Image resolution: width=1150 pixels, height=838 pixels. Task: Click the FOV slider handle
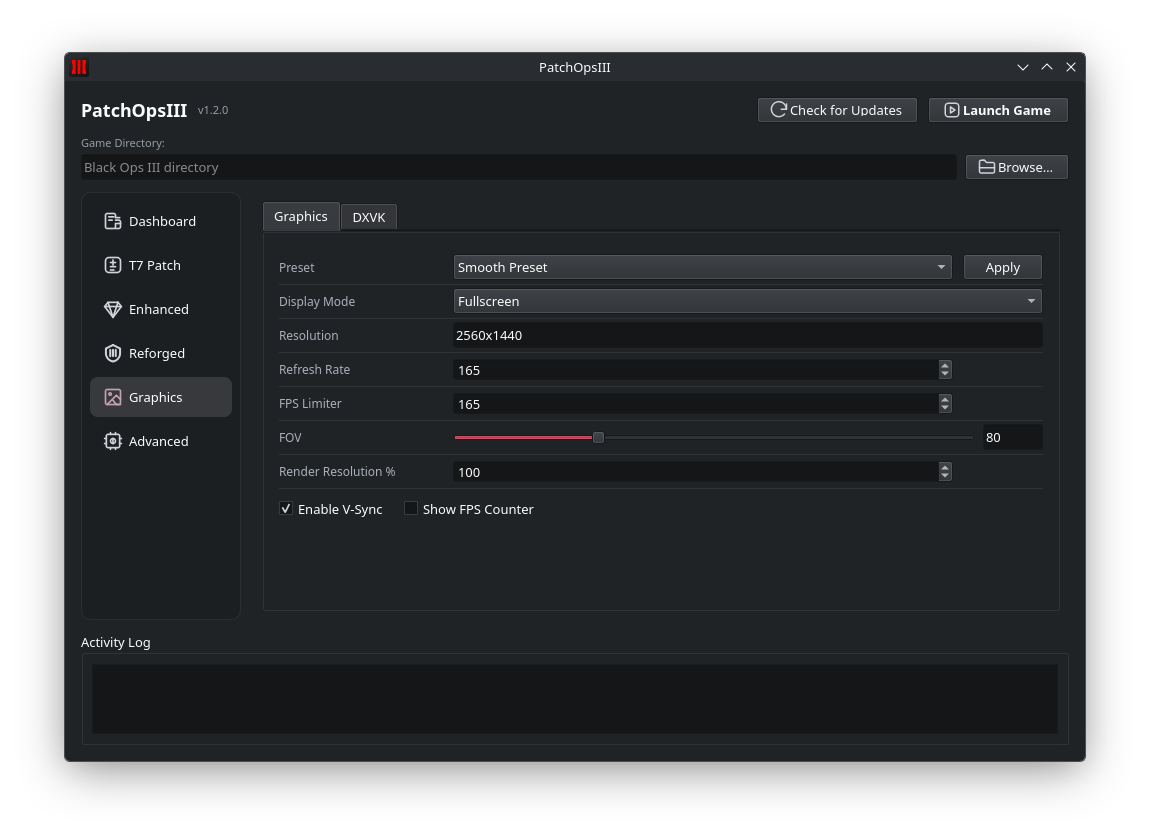coord(598,438)
